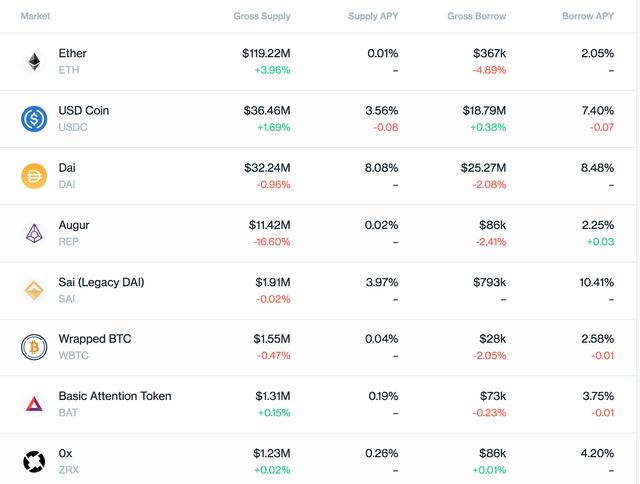Click the Ether ETH diamond icon
Viewport: 640px width, 484px height.
[34, 62]
